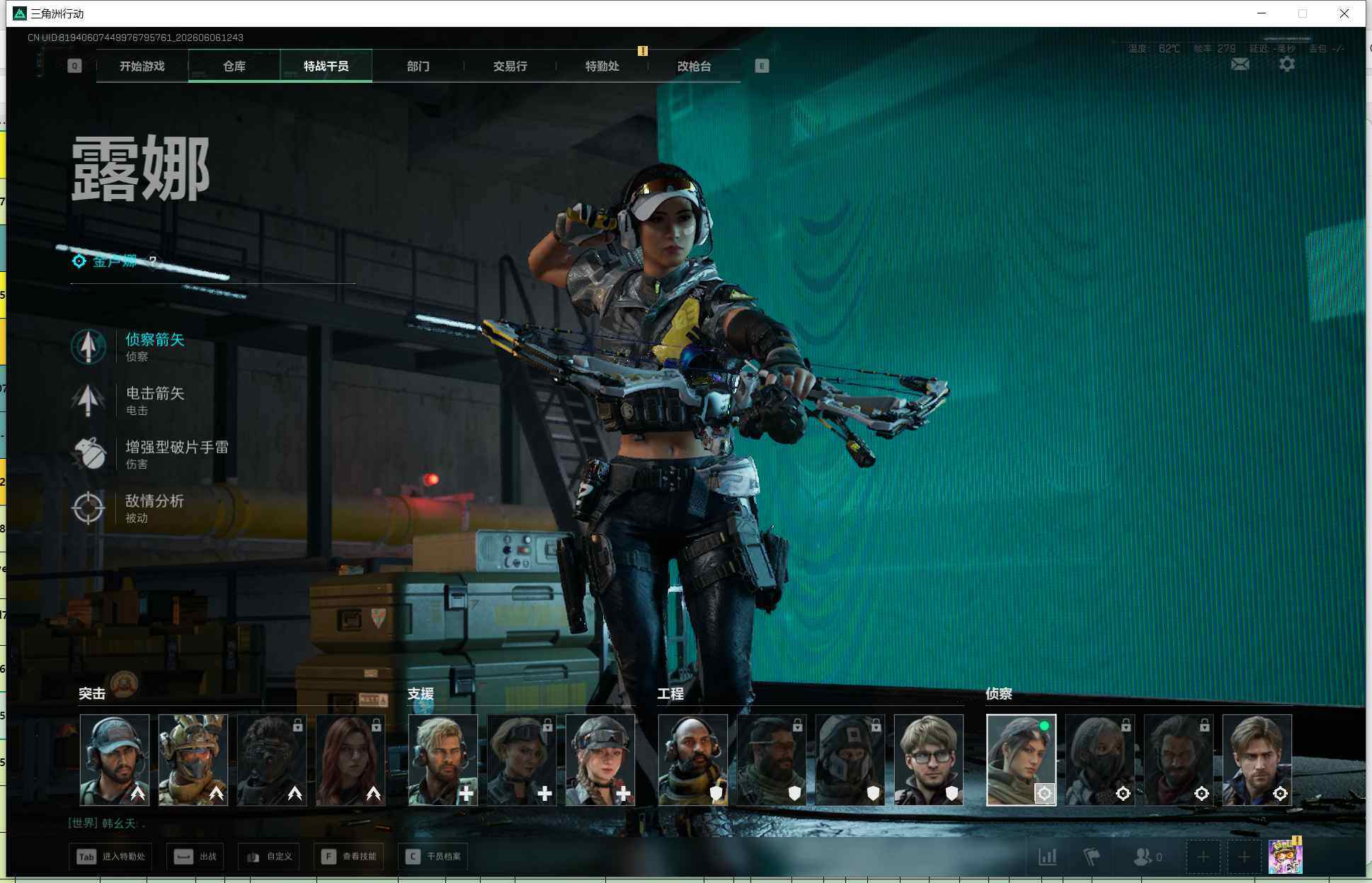Viewport: 1372px width, 883px height.
Task: Select first 突击 operator with cap
Action: pyautogui.click(x=115, y=760)
